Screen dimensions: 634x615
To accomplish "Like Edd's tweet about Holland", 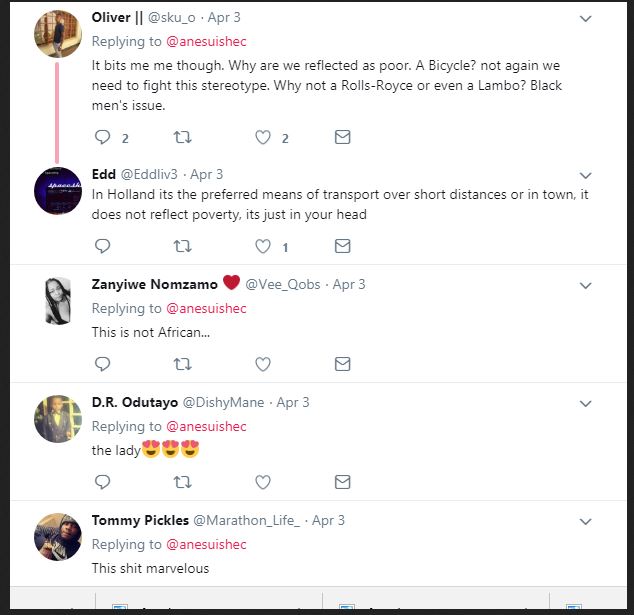I will point(263,245).
